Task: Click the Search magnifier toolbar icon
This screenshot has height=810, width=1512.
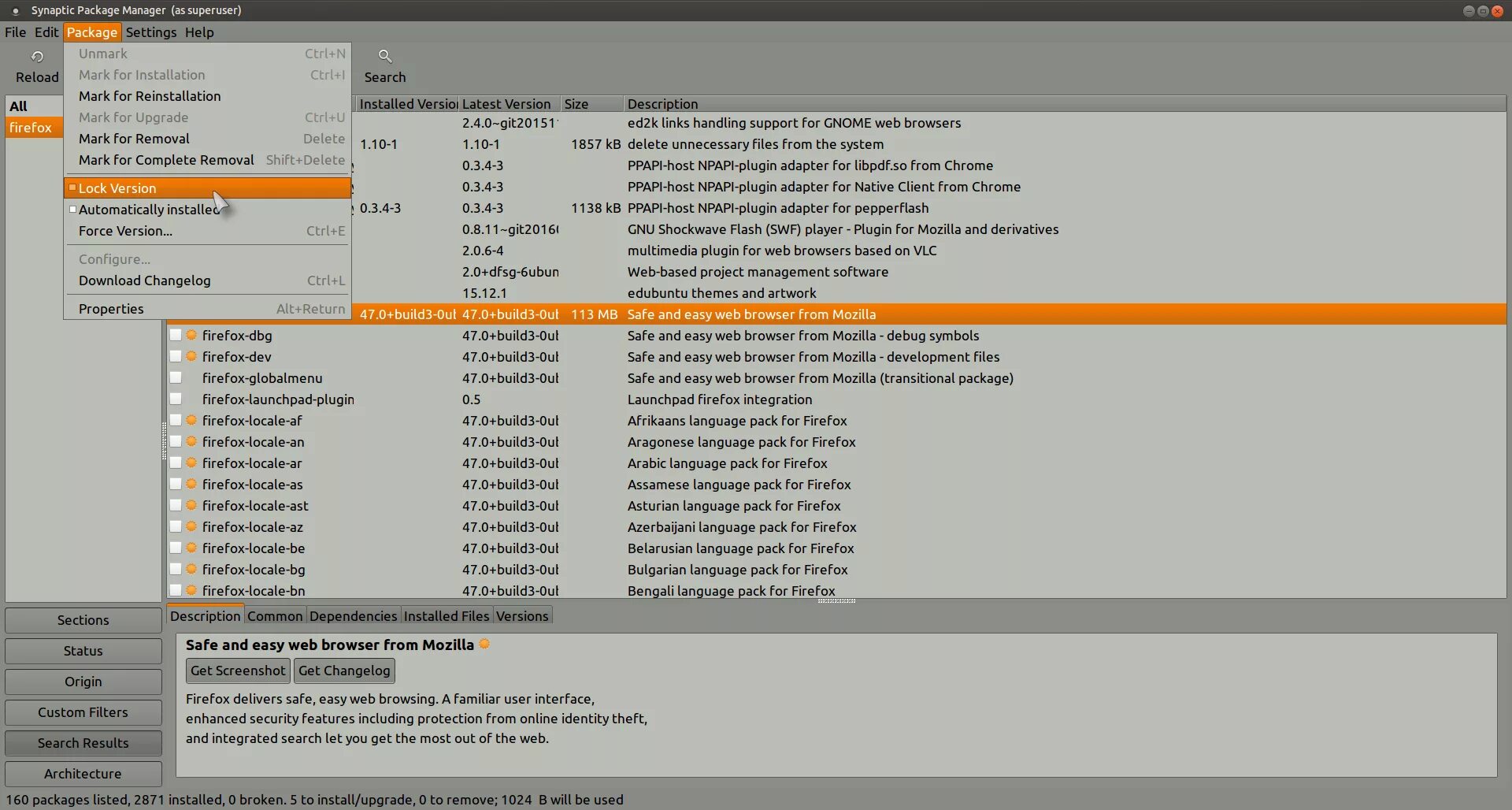Action: pos(385,56)
